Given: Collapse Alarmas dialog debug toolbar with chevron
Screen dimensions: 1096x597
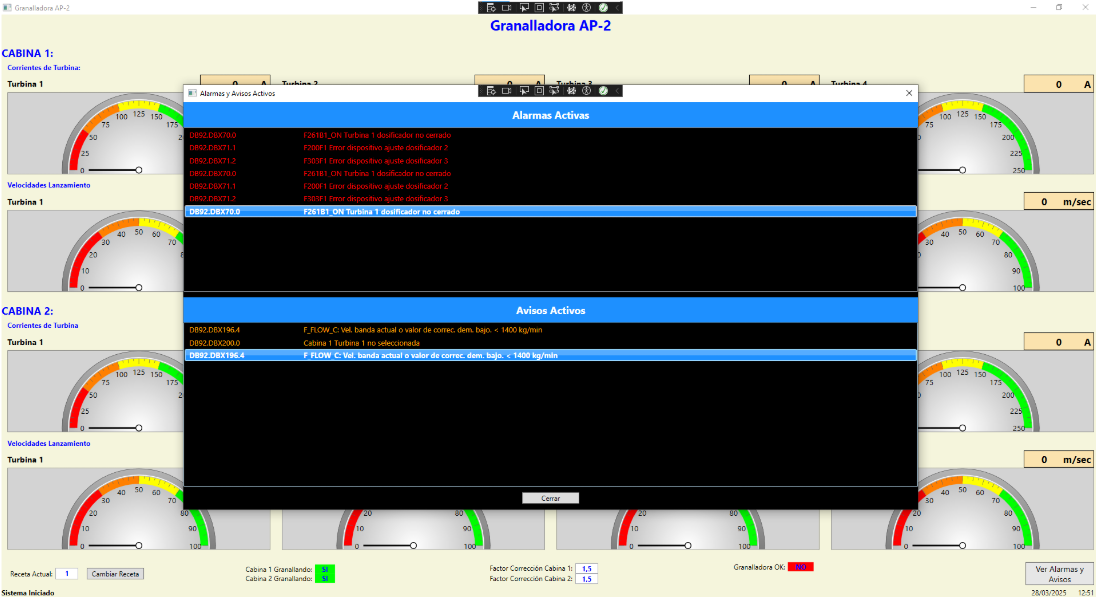Looking at the screenshot, I should [616, 91].
